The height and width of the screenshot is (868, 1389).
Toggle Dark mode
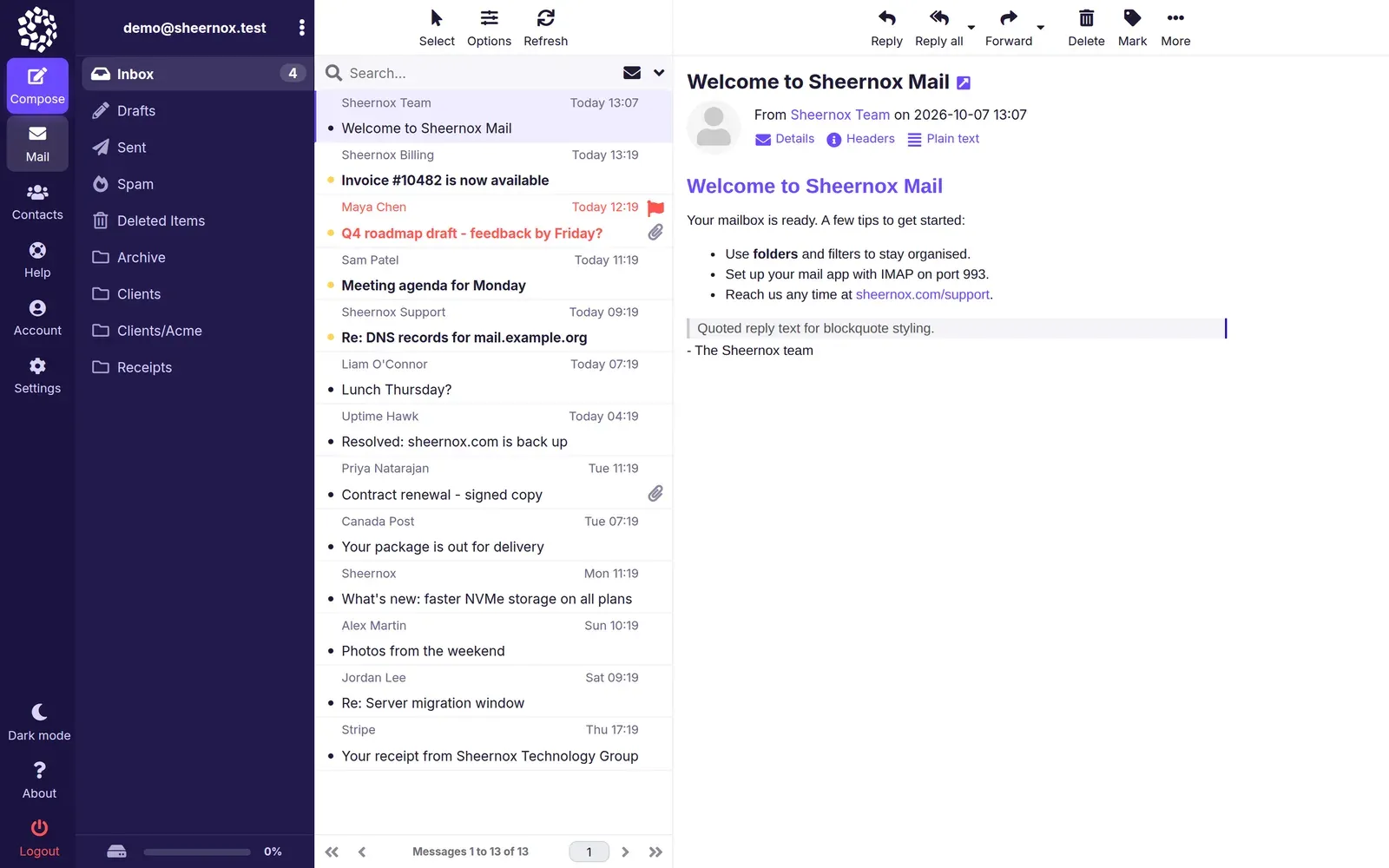point(39,723)
